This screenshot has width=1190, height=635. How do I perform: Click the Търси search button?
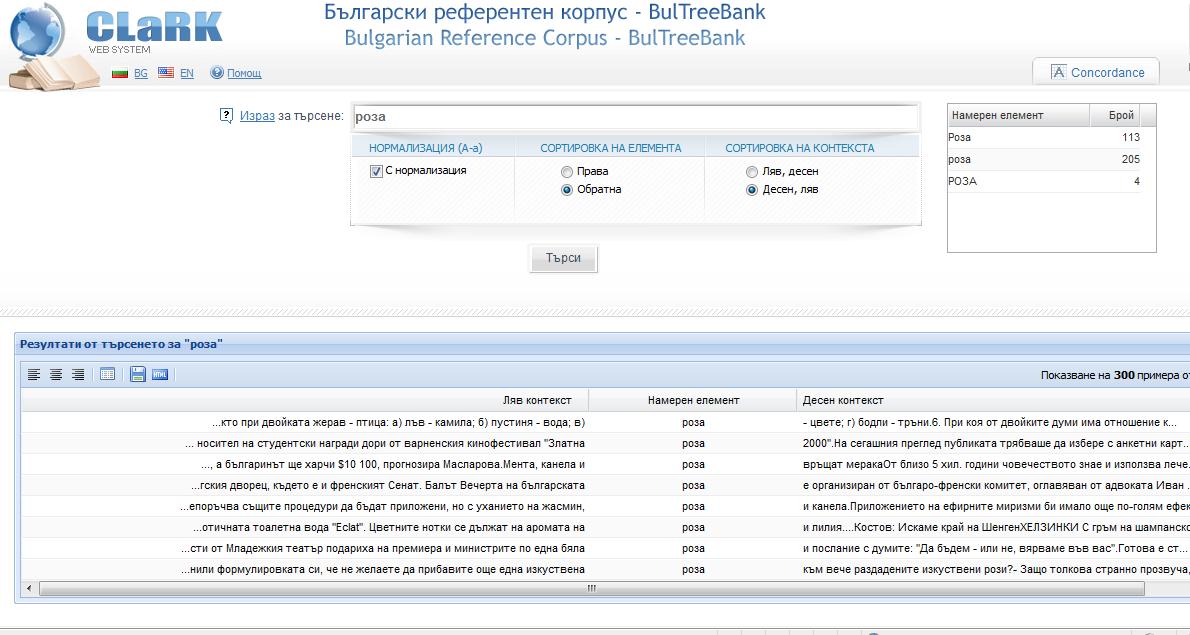point(563,258)
